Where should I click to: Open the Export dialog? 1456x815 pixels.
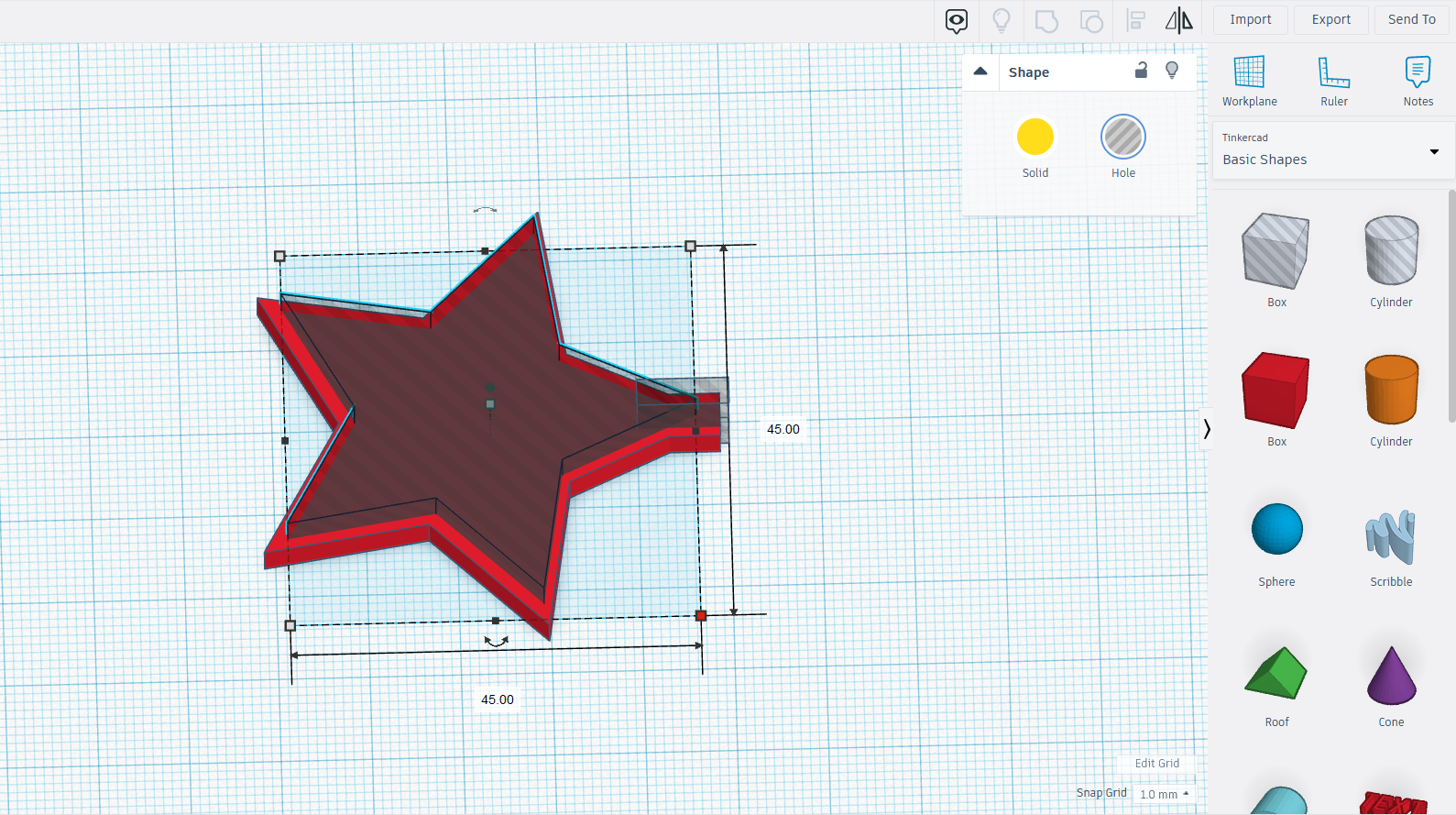[x=1331, y=19]
